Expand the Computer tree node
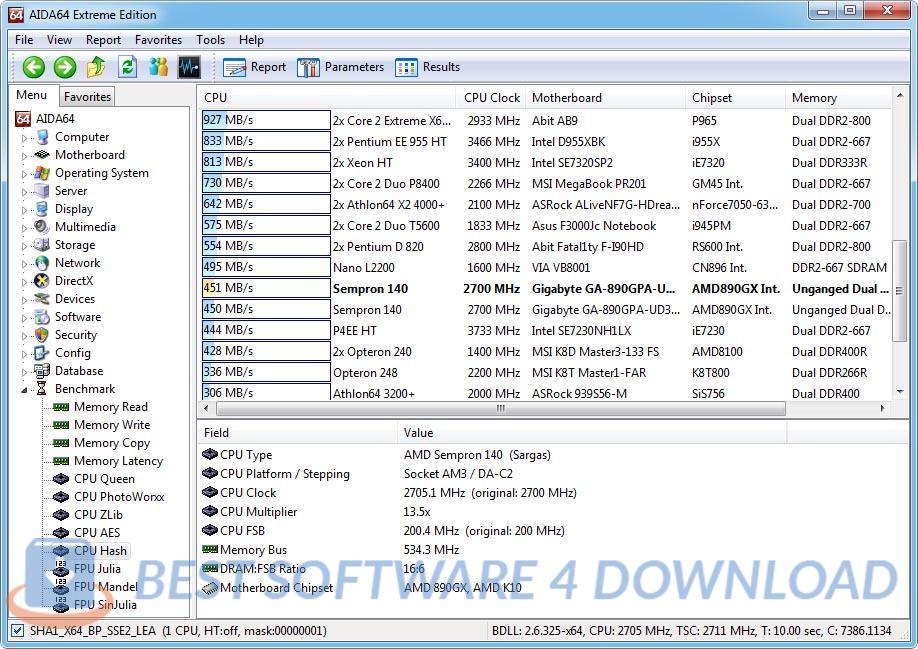Image resolution: width=918 pixels, height=649 pixels. 25,138
